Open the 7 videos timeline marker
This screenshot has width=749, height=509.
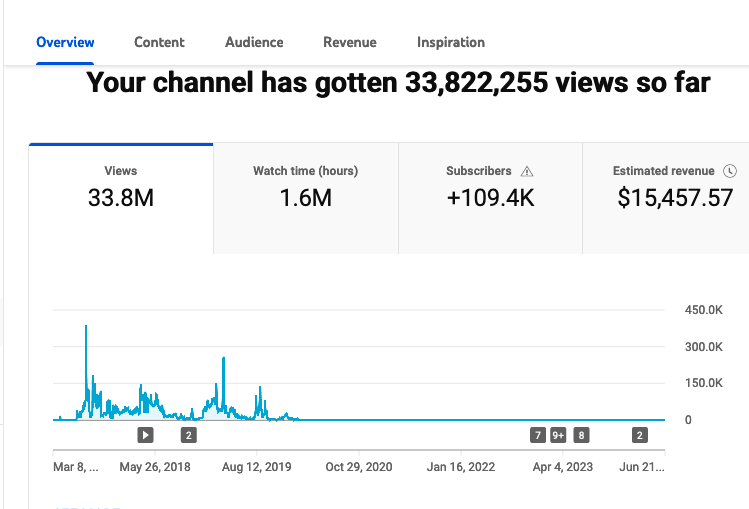(538, 435)
